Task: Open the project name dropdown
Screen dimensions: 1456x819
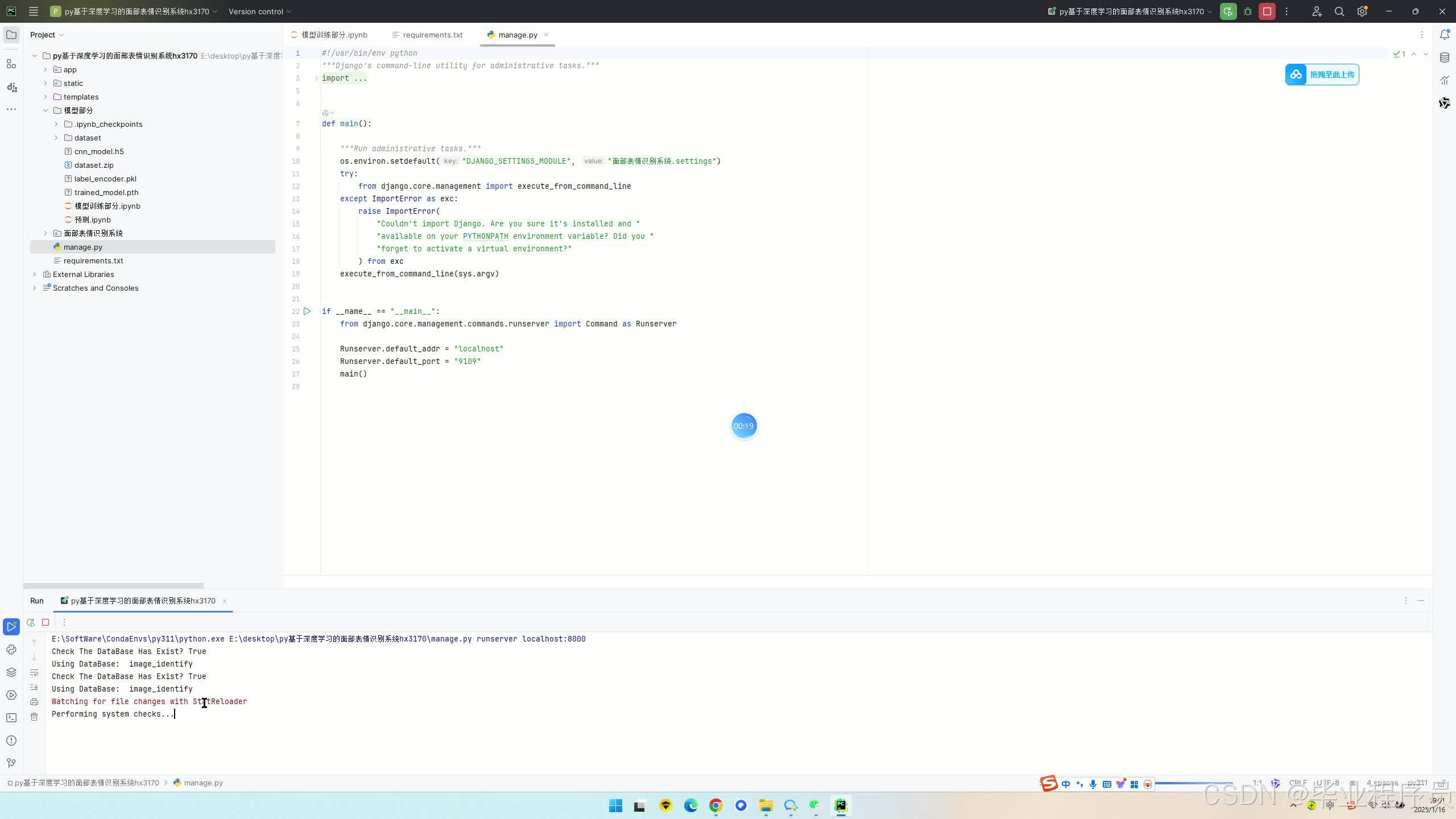Action: pos(134,11)
